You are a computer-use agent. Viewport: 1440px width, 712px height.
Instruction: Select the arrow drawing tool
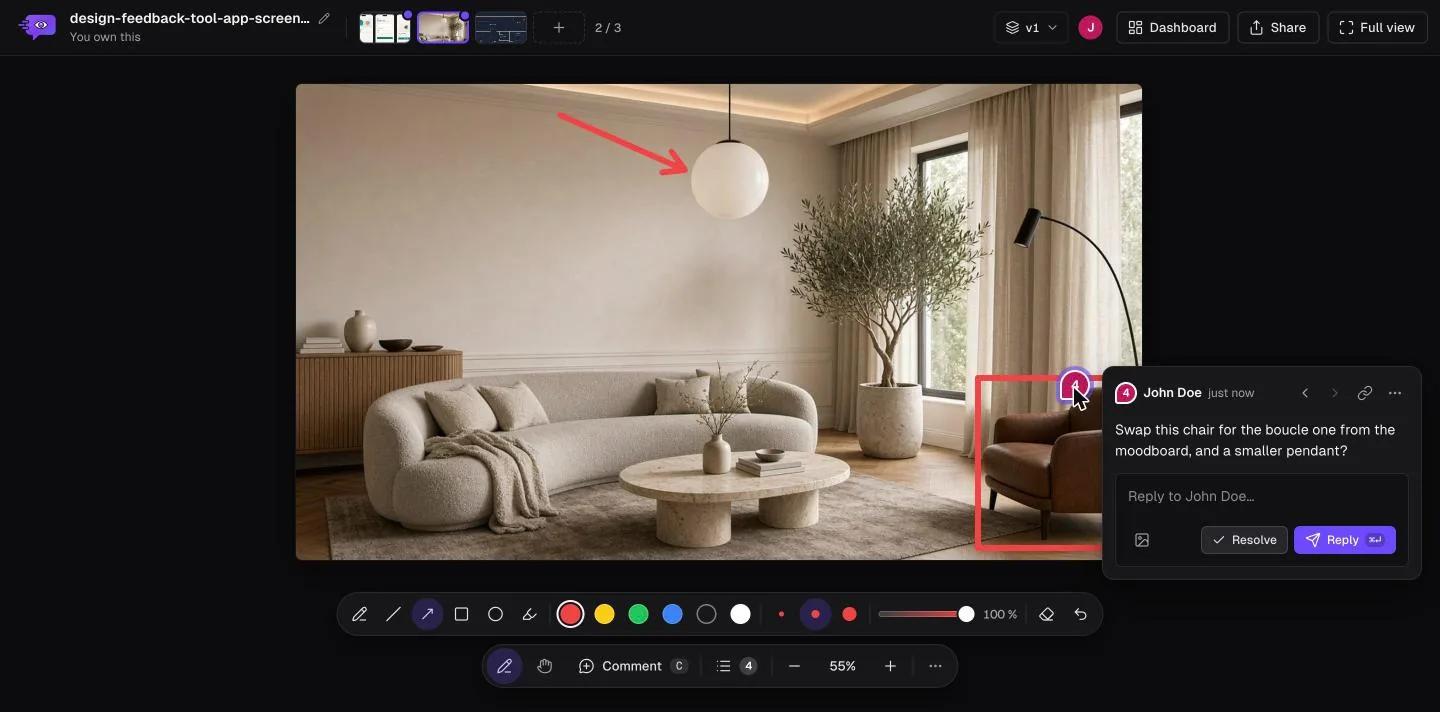tap(427, 614)
